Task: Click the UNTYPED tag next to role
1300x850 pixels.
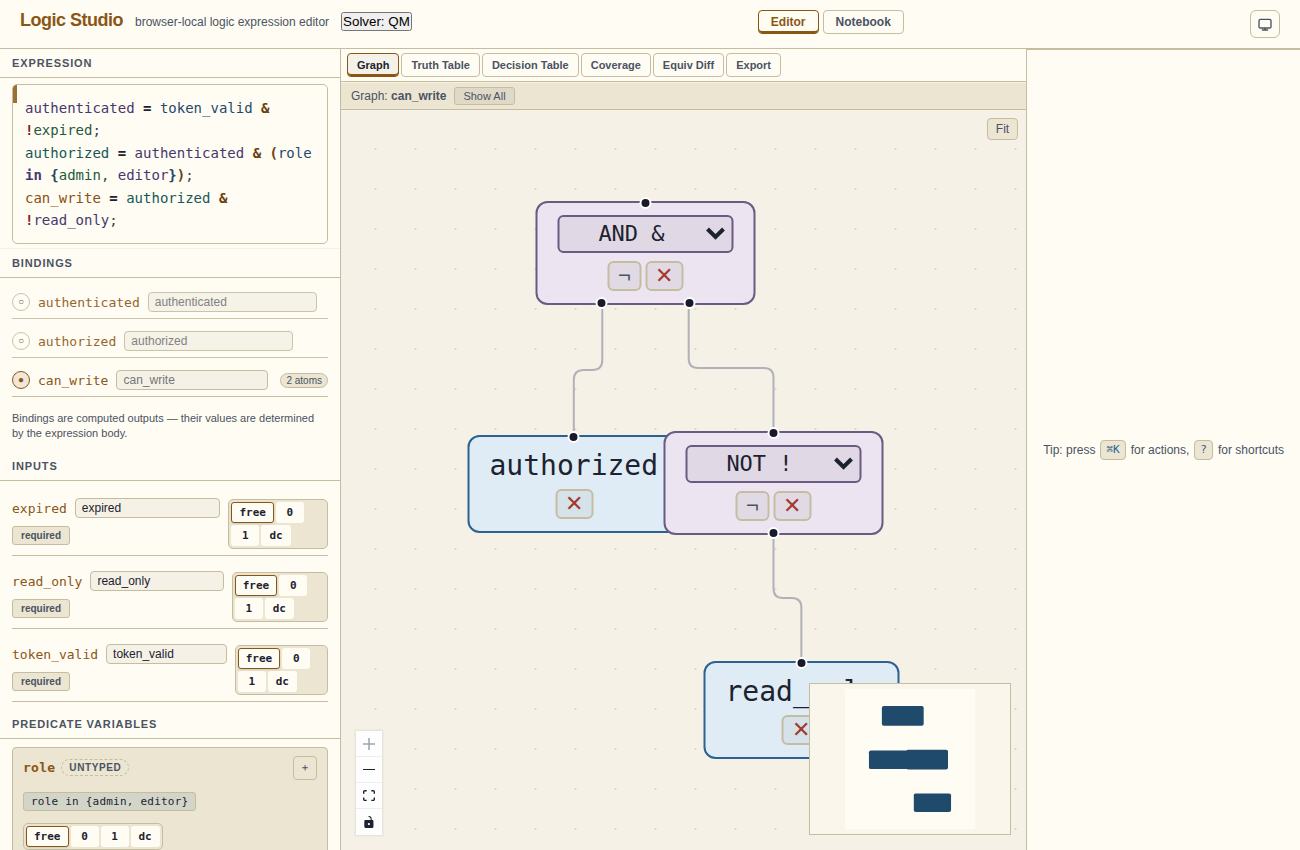Action: [95, 767]
